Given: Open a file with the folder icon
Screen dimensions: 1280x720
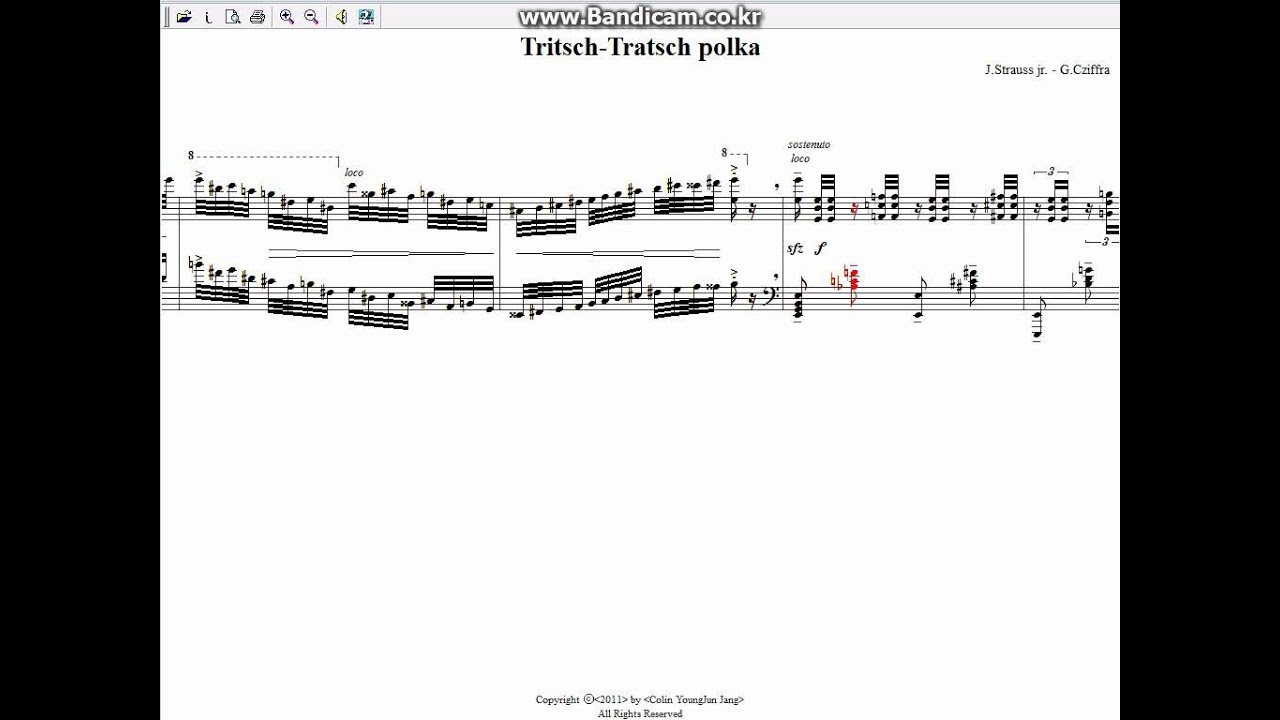Looking at the screenshot, I should 183,16.
